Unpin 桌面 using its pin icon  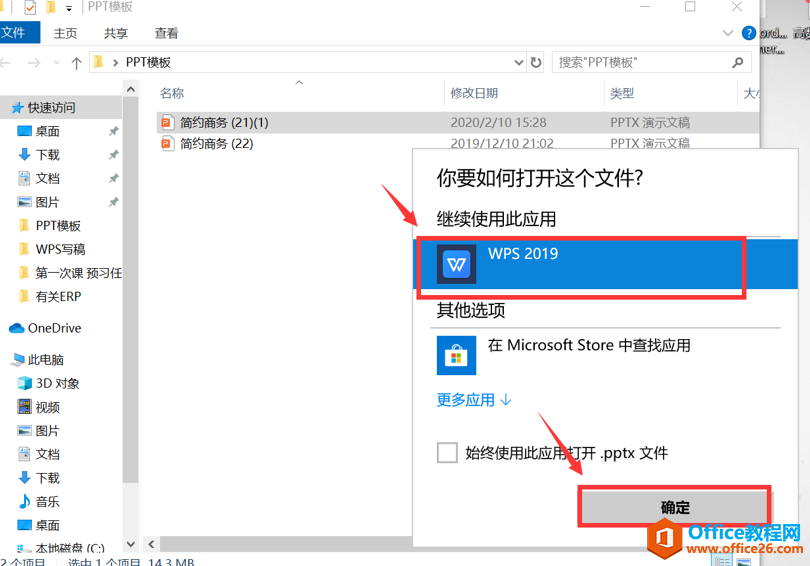click(x=114, y=131)
